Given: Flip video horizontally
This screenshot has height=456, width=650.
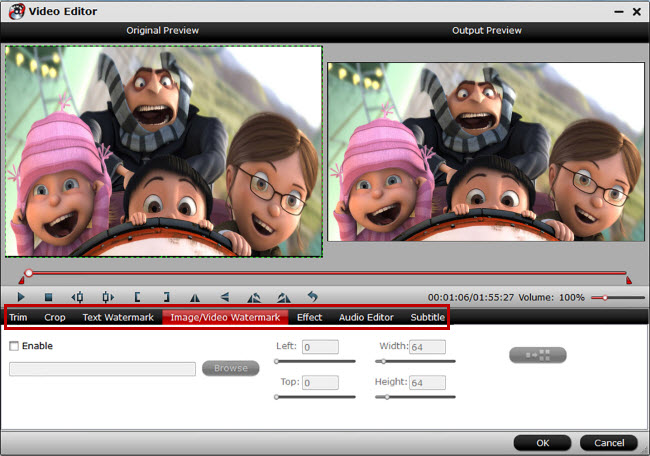Looking at the screenshot, I should click(x=195, y=297).
